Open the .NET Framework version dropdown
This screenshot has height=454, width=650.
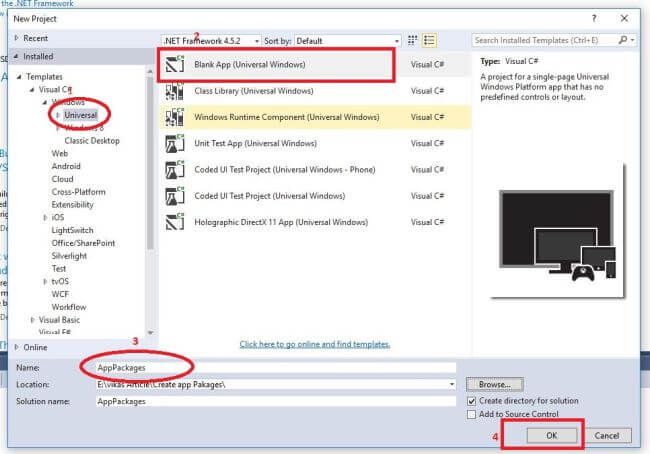point(211,41)
